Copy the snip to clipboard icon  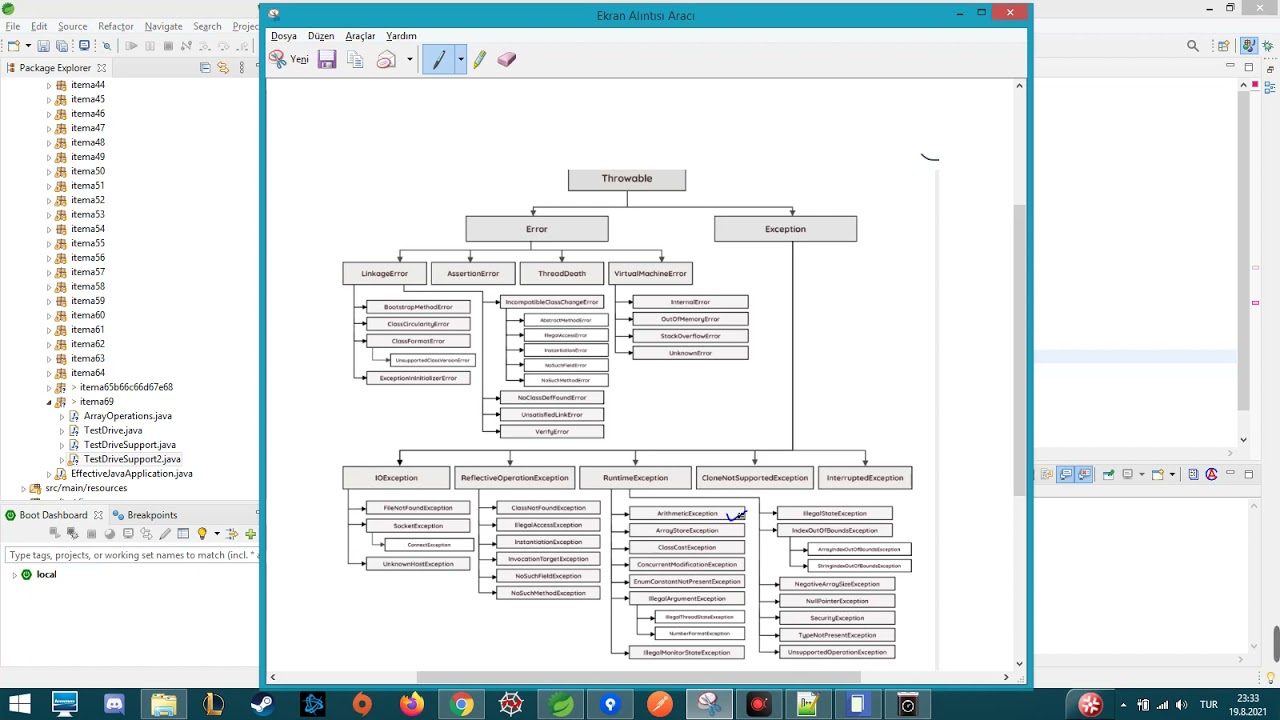(355, 60)
